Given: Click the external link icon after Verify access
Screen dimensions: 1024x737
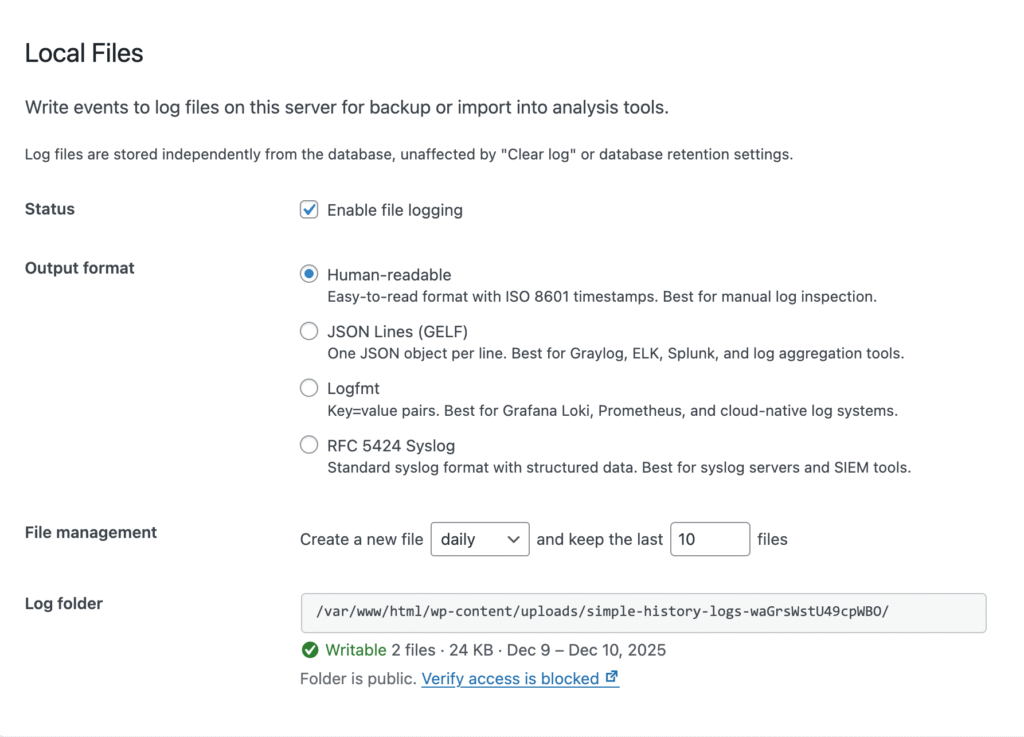Looking at the screenshot, I should [612, 678].
